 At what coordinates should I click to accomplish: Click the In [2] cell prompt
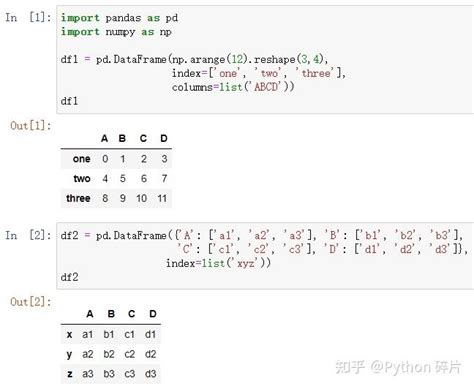point(29,235)
